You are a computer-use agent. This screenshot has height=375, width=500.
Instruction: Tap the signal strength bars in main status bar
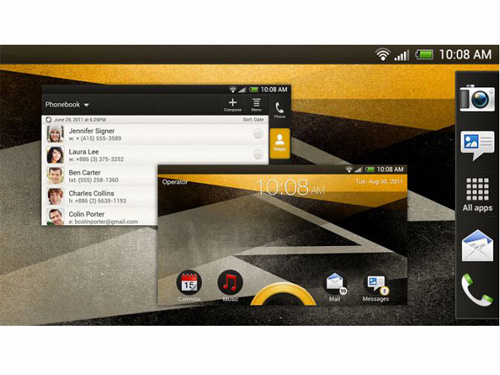[x=402, y=55]
